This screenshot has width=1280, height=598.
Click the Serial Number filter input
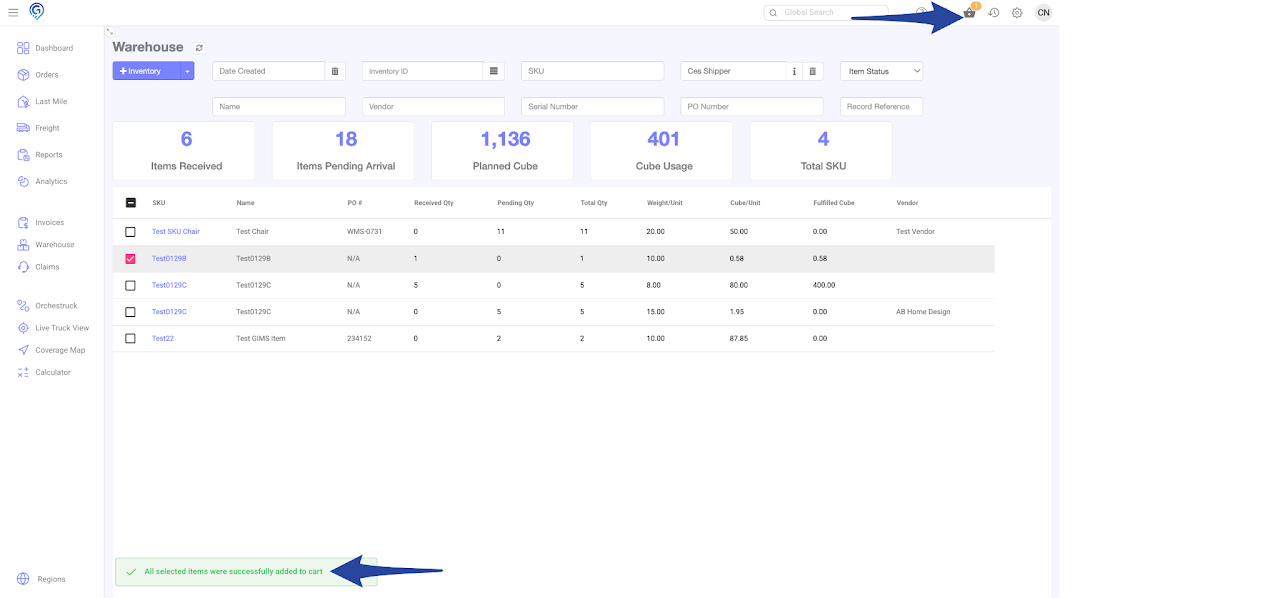pyautogui.click(x=593, y=106)
